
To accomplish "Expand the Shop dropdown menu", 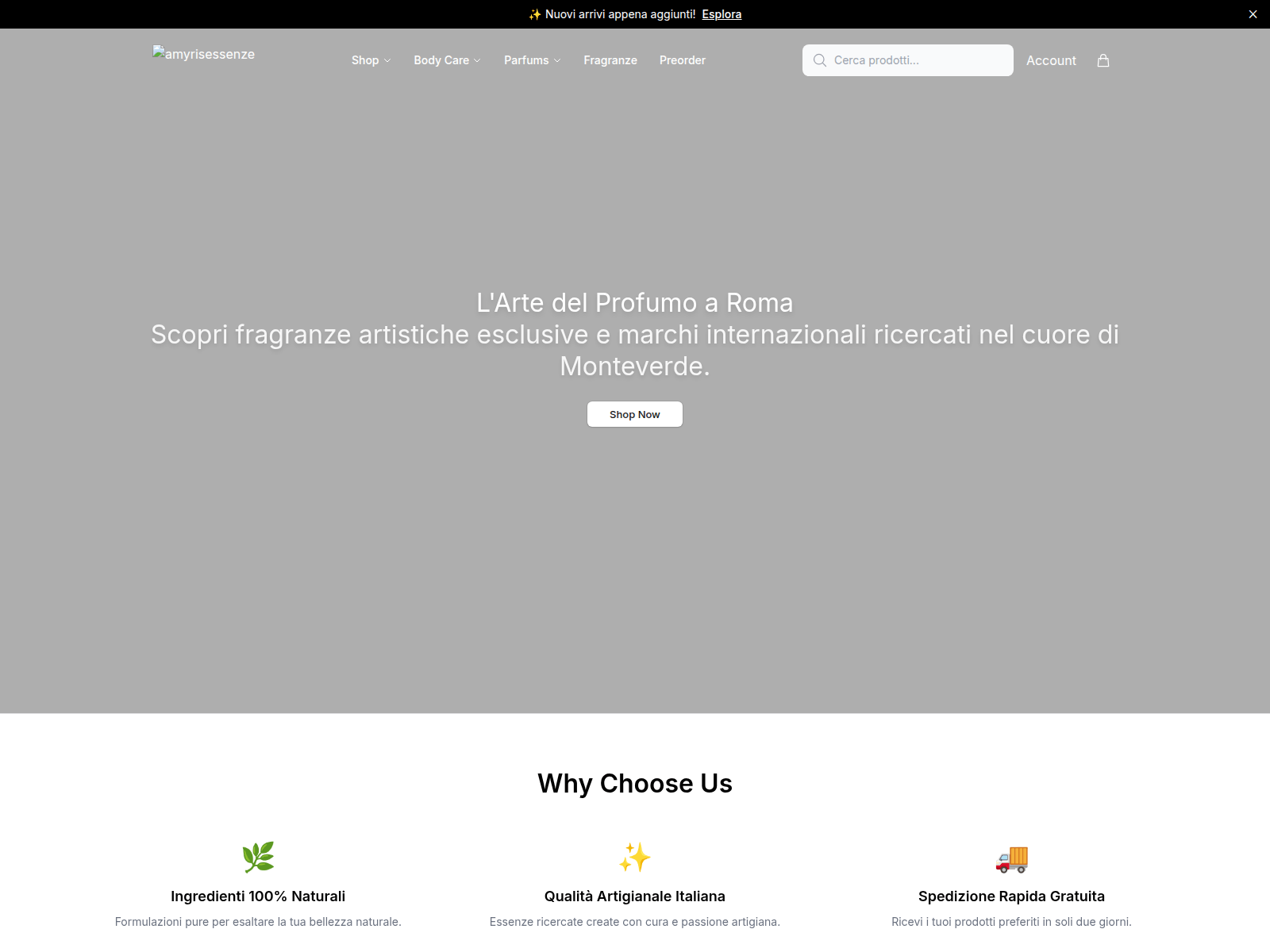I will point(371,60).
